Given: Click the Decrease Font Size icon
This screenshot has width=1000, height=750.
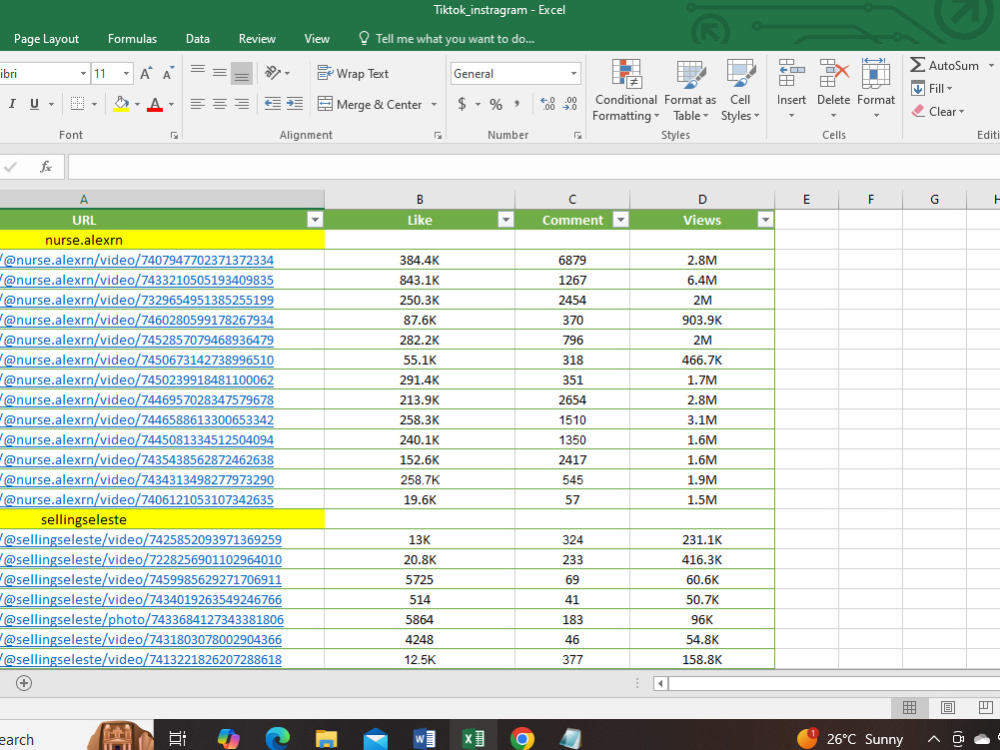Looking at the screenshot, I should [168, 73].
